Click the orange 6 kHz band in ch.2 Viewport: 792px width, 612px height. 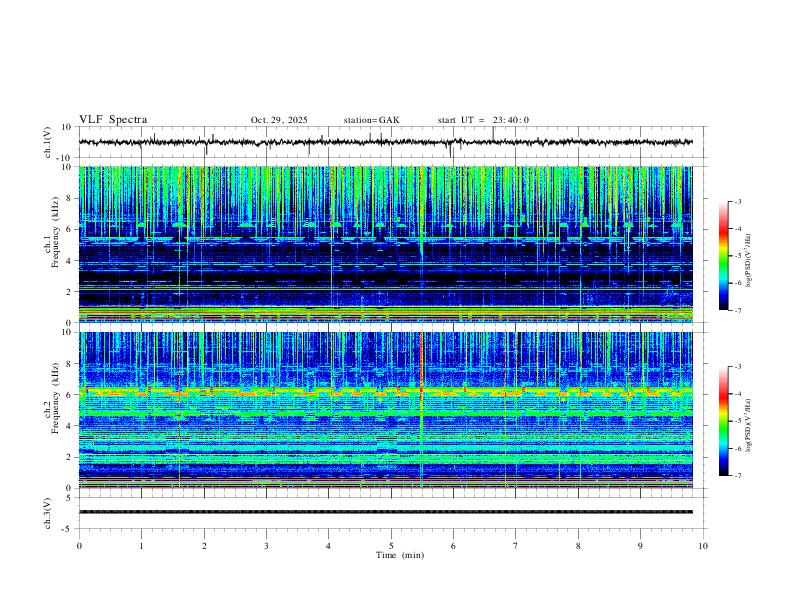coord(385,392)
